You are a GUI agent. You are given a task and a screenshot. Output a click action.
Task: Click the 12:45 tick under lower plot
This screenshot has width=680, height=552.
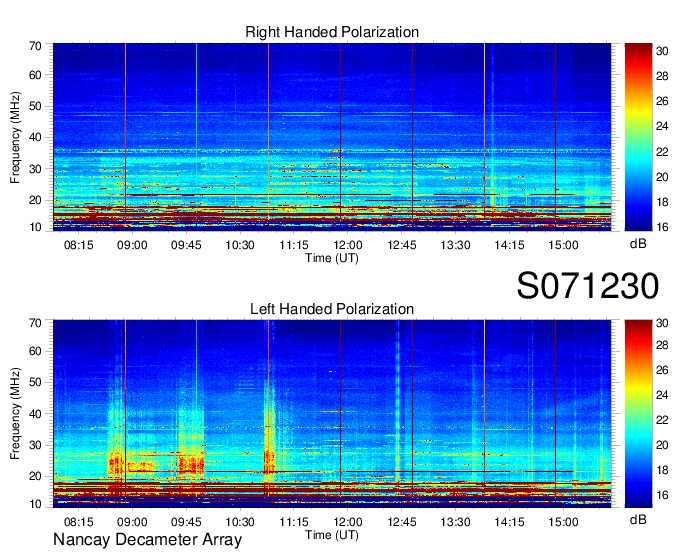[x=402, y=522]
